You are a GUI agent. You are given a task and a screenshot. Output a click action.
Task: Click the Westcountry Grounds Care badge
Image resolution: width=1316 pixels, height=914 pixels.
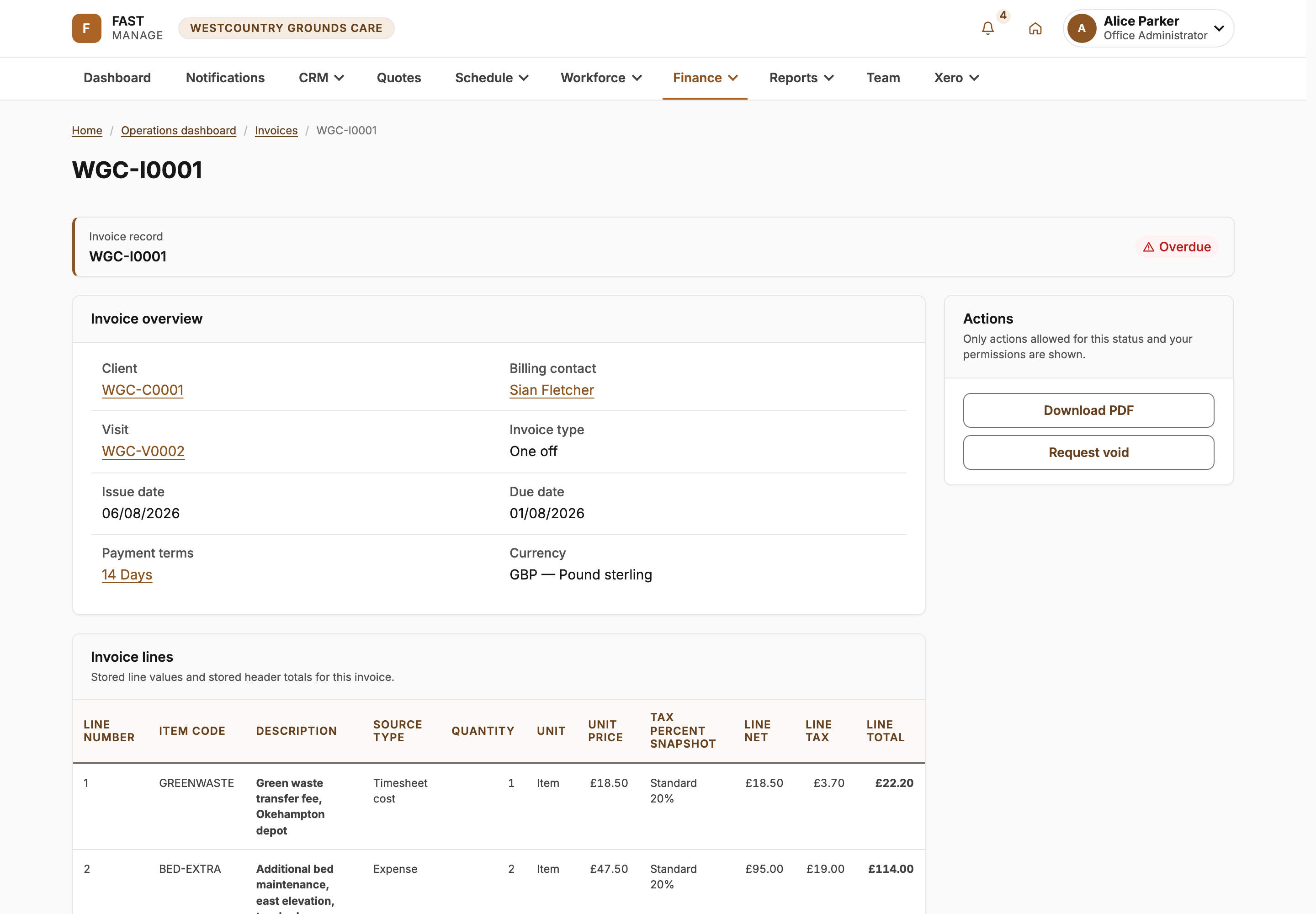click(286, 28)
